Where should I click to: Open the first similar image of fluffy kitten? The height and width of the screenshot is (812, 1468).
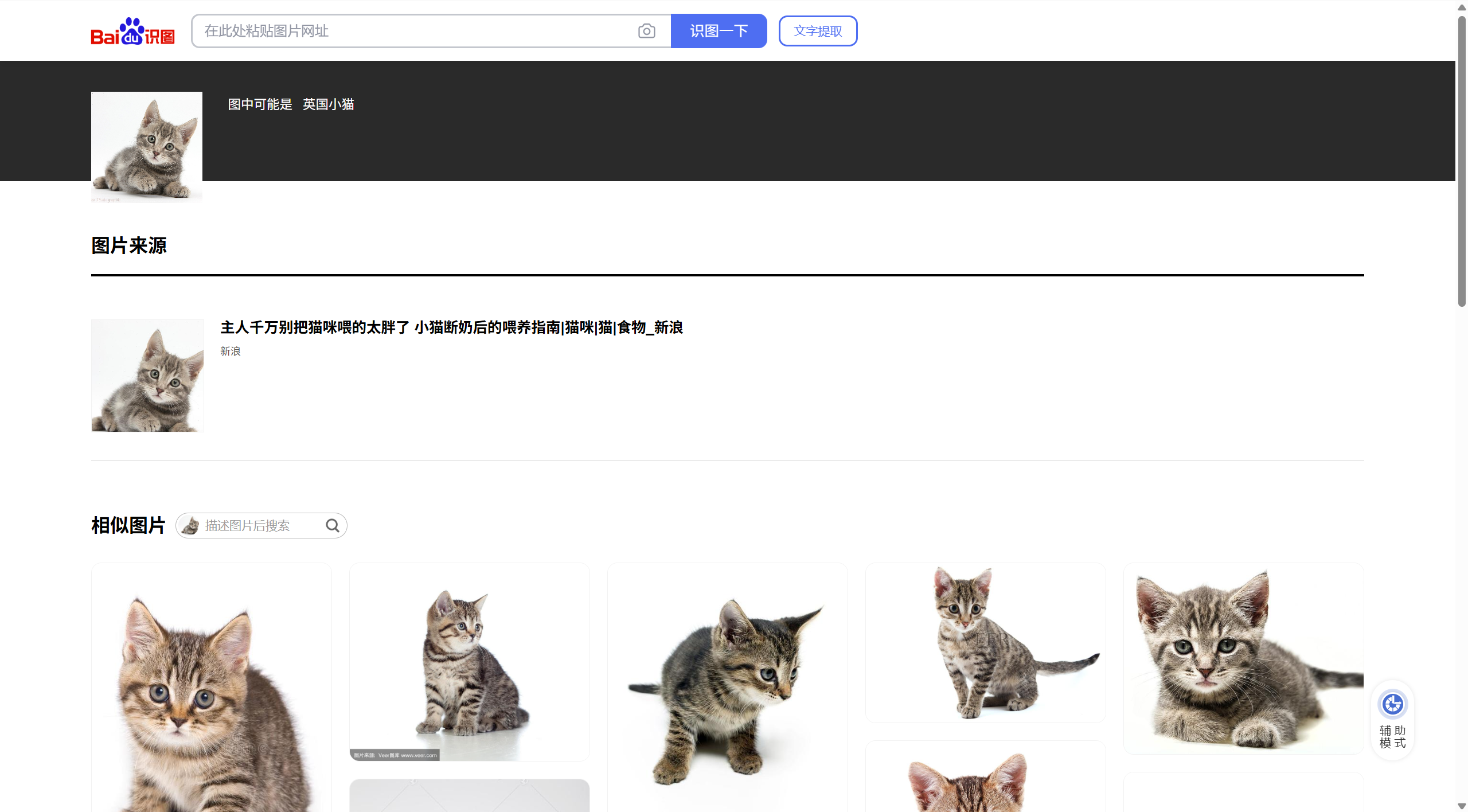pyautogui.click(x=212, y=688)
